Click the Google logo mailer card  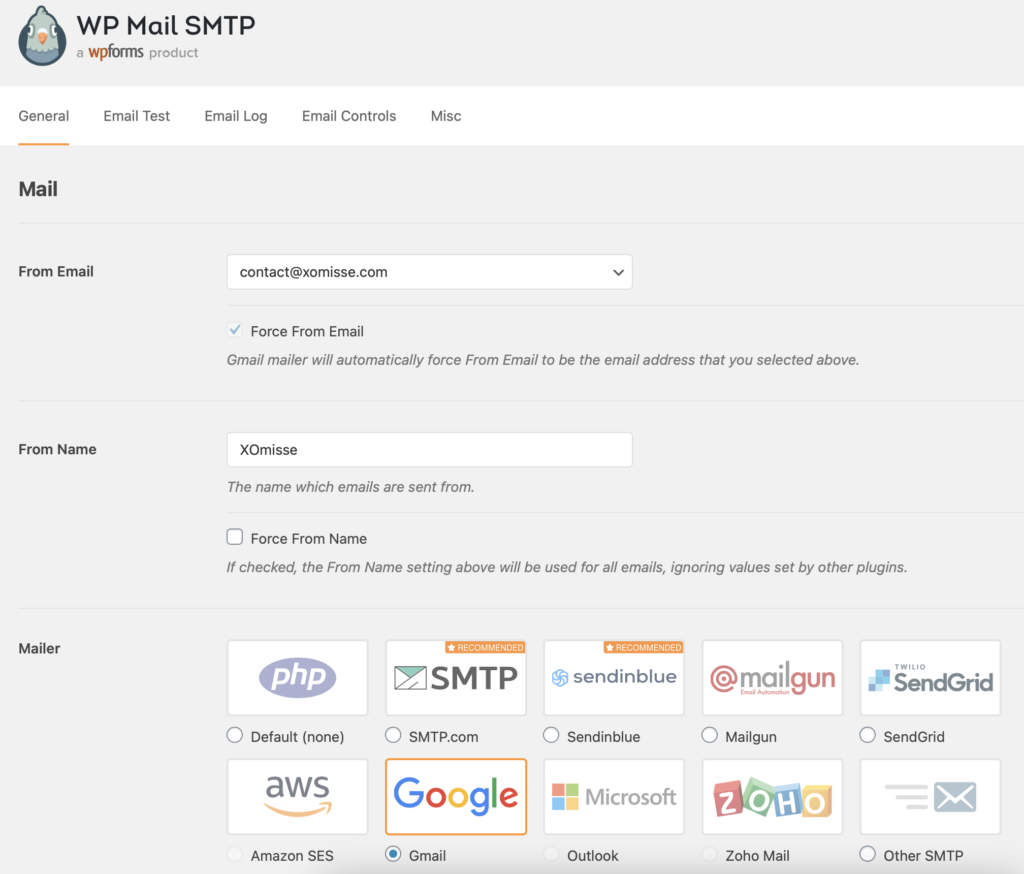click(x=456, y=796)
